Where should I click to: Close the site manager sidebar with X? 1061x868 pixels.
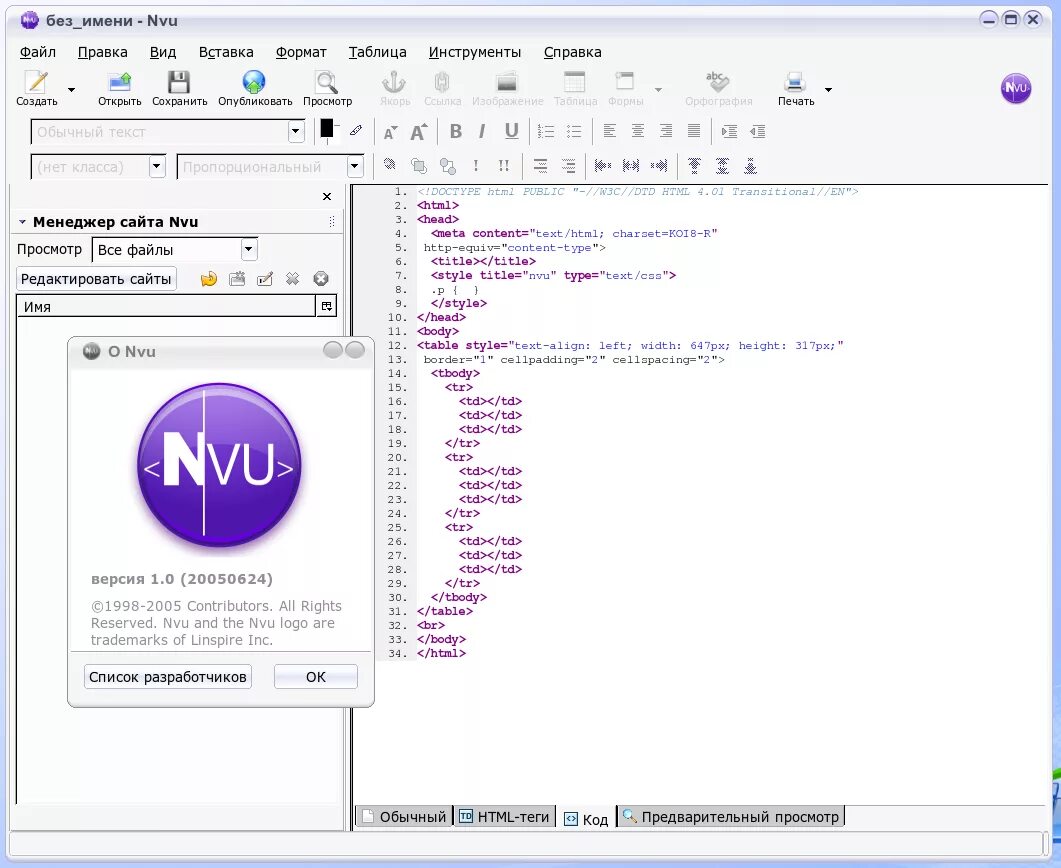(327, 196)
